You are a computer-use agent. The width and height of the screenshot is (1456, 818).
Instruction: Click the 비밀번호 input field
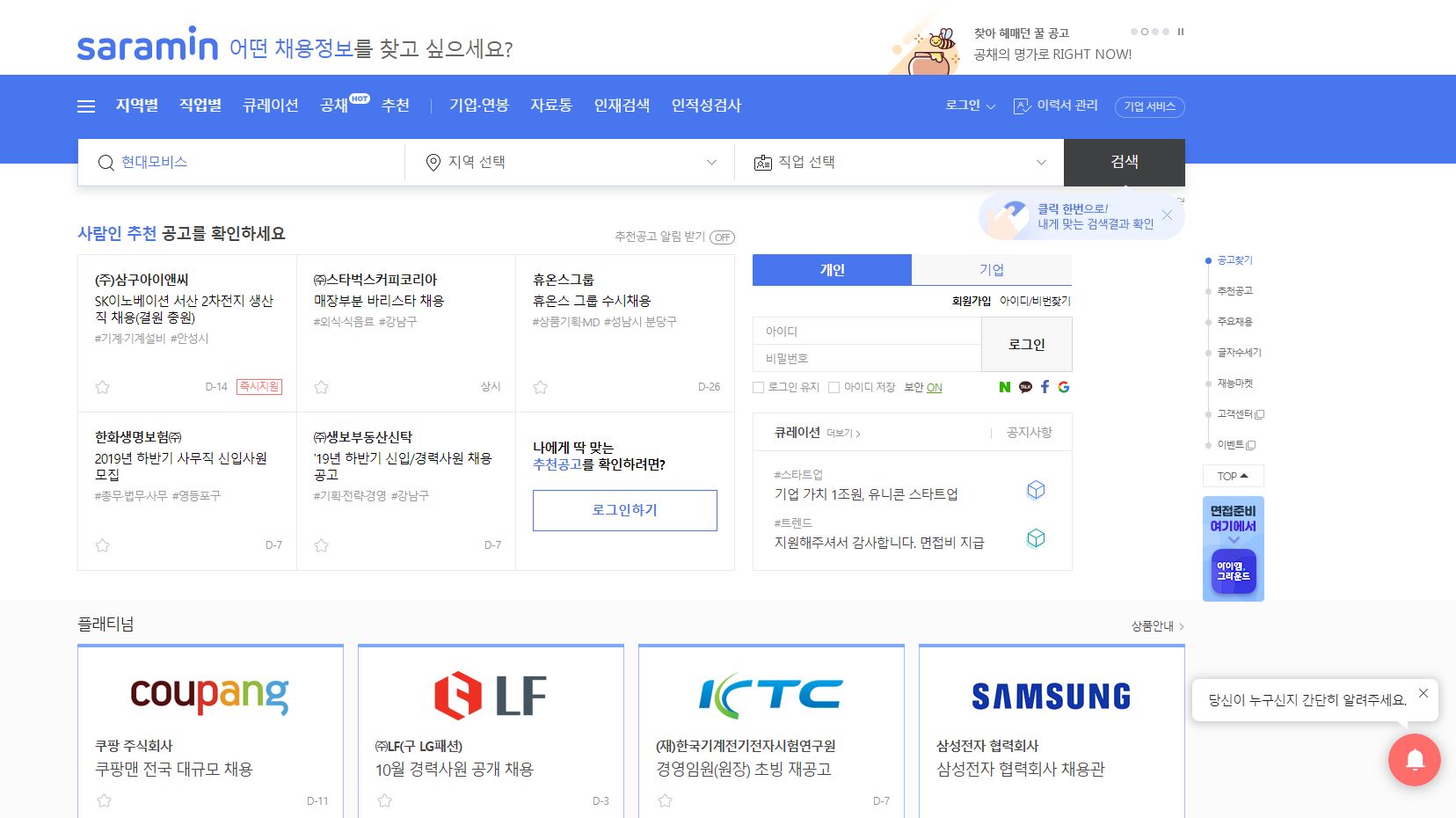(x=867, y=358)
